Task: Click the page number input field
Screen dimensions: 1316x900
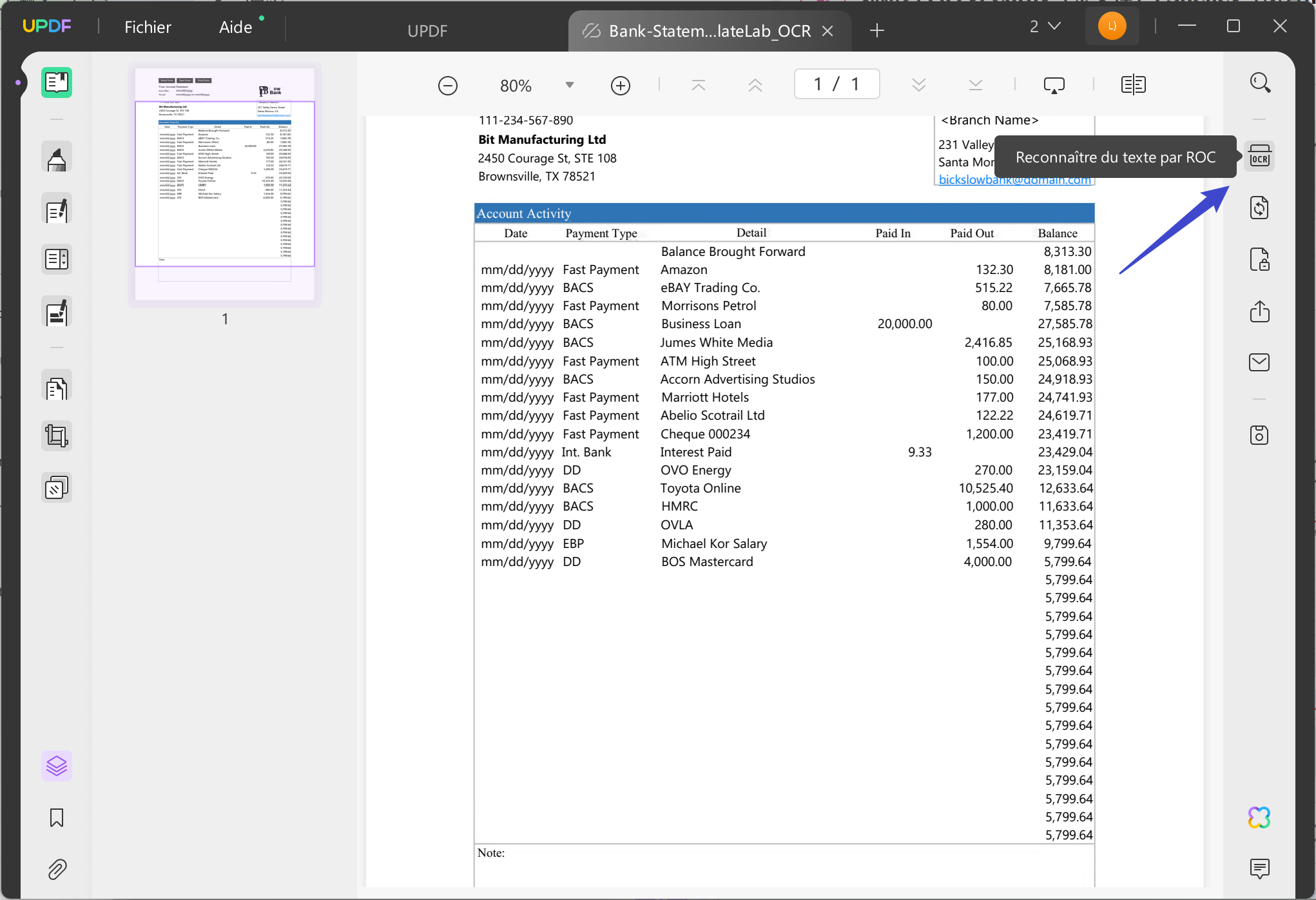Action: click(x=837, y=84)
